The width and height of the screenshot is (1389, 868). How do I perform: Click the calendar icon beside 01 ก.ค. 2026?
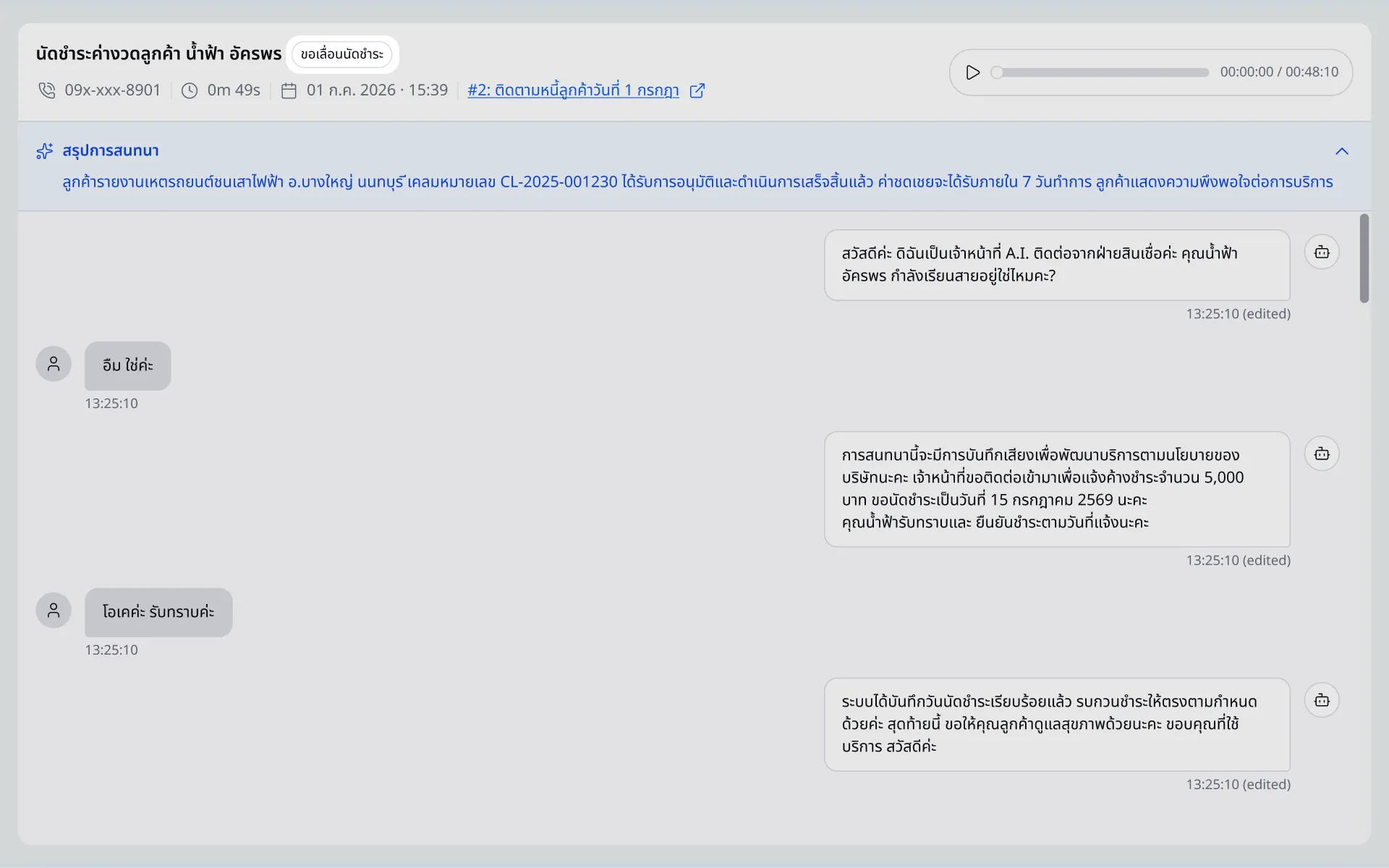pos(289,90)
